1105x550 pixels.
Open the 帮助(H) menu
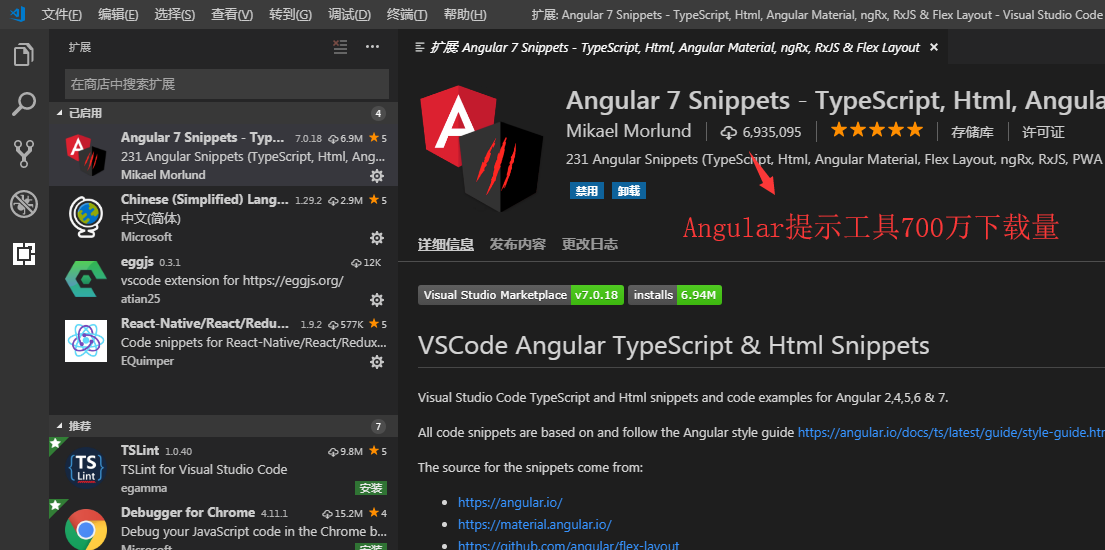tap(465, 14)
